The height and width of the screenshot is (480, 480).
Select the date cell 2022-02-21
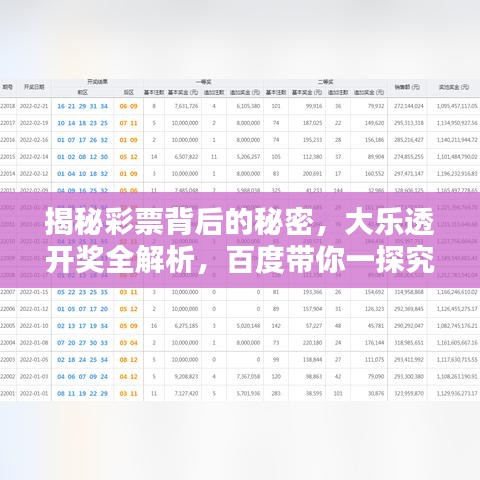[34, 106]
